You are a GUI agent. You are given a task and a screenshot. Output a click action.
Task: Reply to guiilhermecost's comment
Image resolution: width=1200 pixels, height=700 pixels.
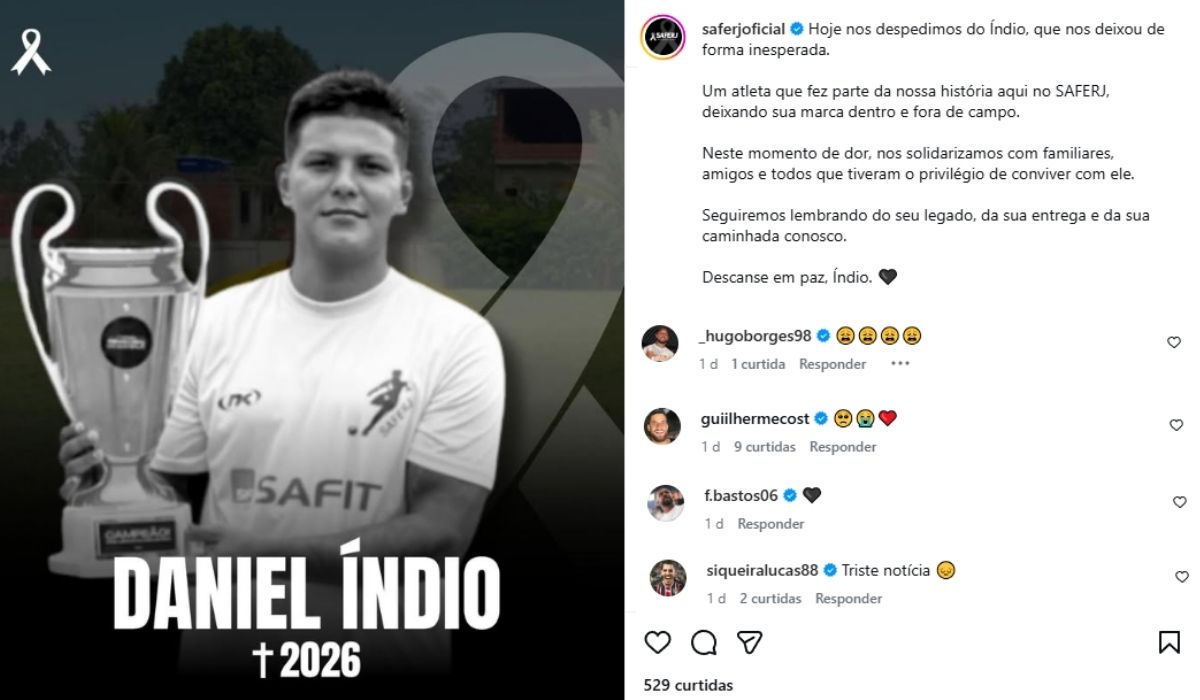point(843,447)
